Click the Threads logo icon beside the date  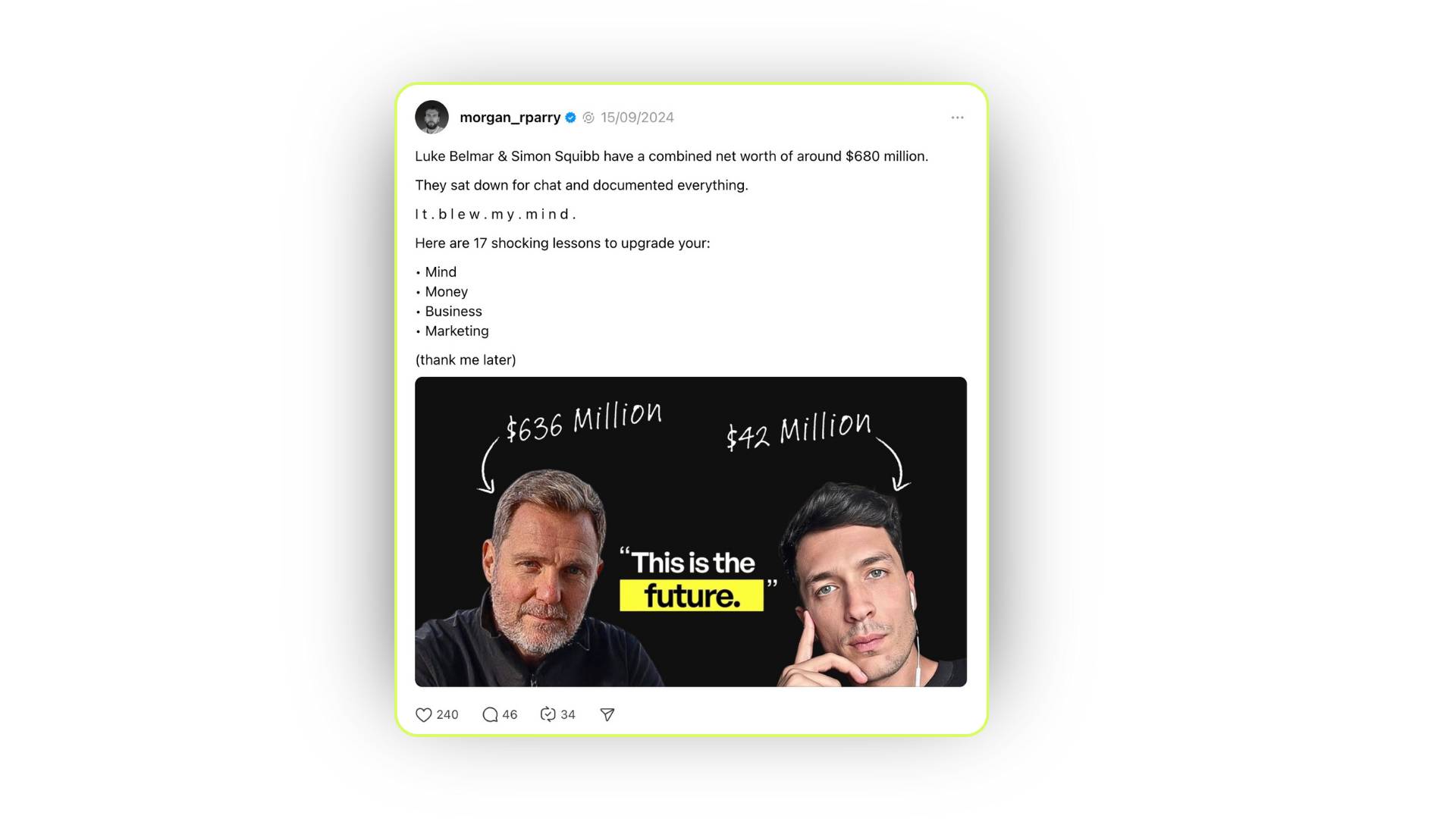[588, 118]
